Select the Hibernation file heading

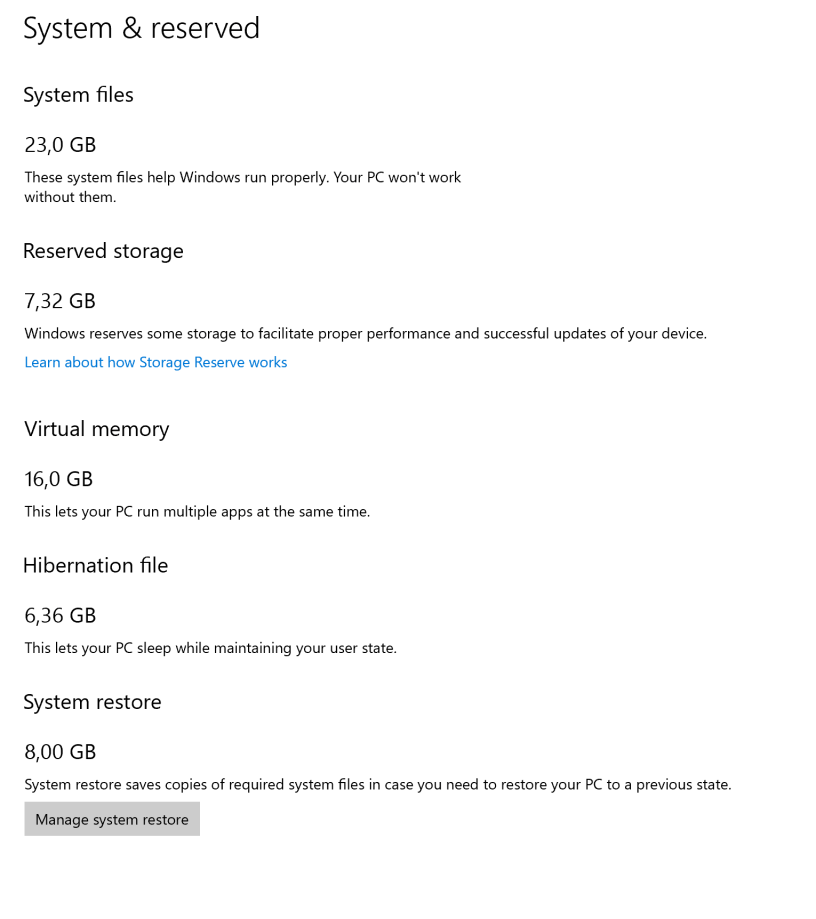point(95,565)
